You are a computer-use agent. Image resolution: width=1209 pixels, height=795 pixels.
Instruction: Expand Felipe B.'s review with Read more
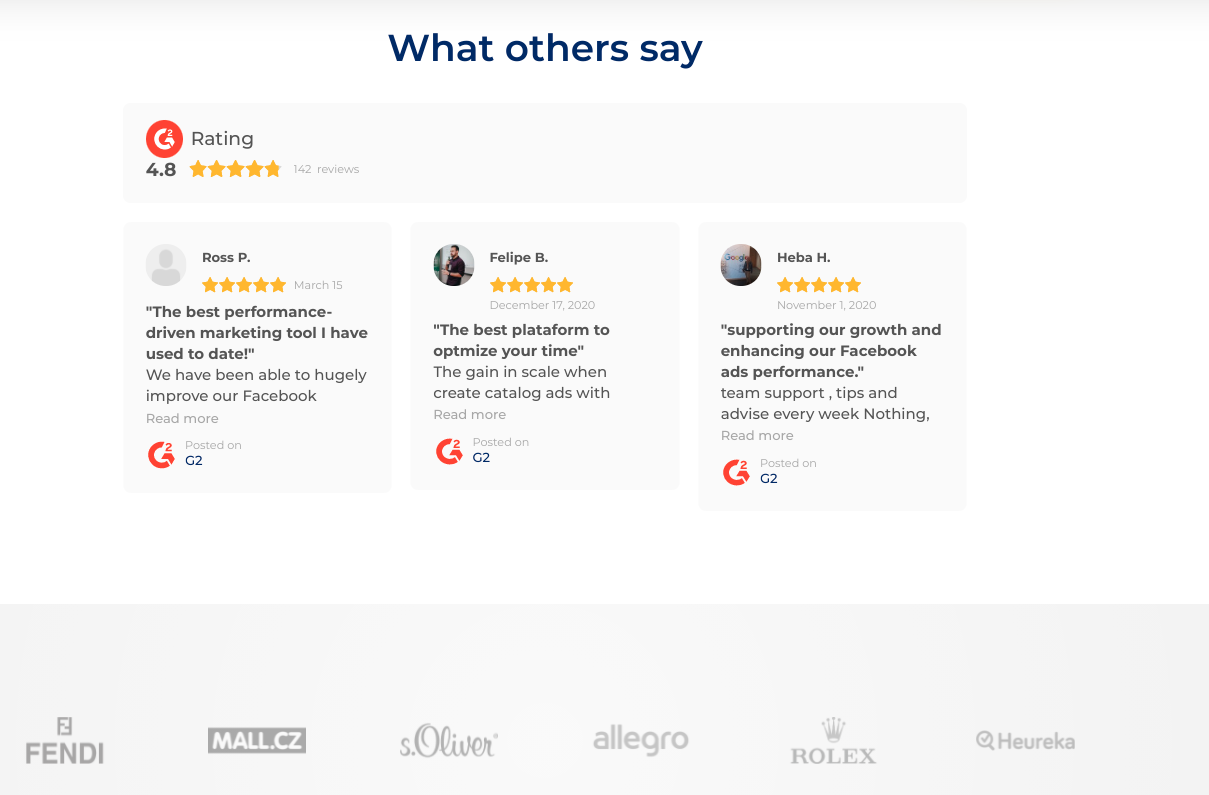point(469,415)
